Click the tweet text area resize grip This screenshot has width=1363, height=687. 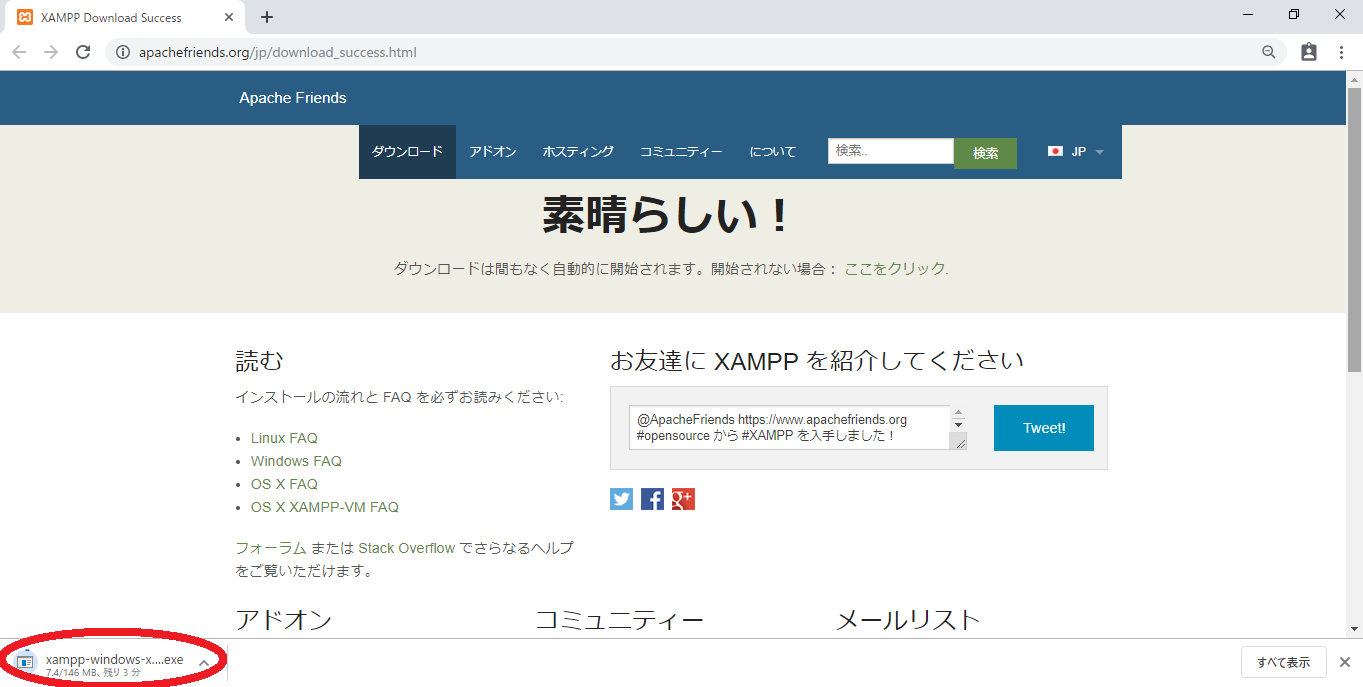tap(958, 442)
